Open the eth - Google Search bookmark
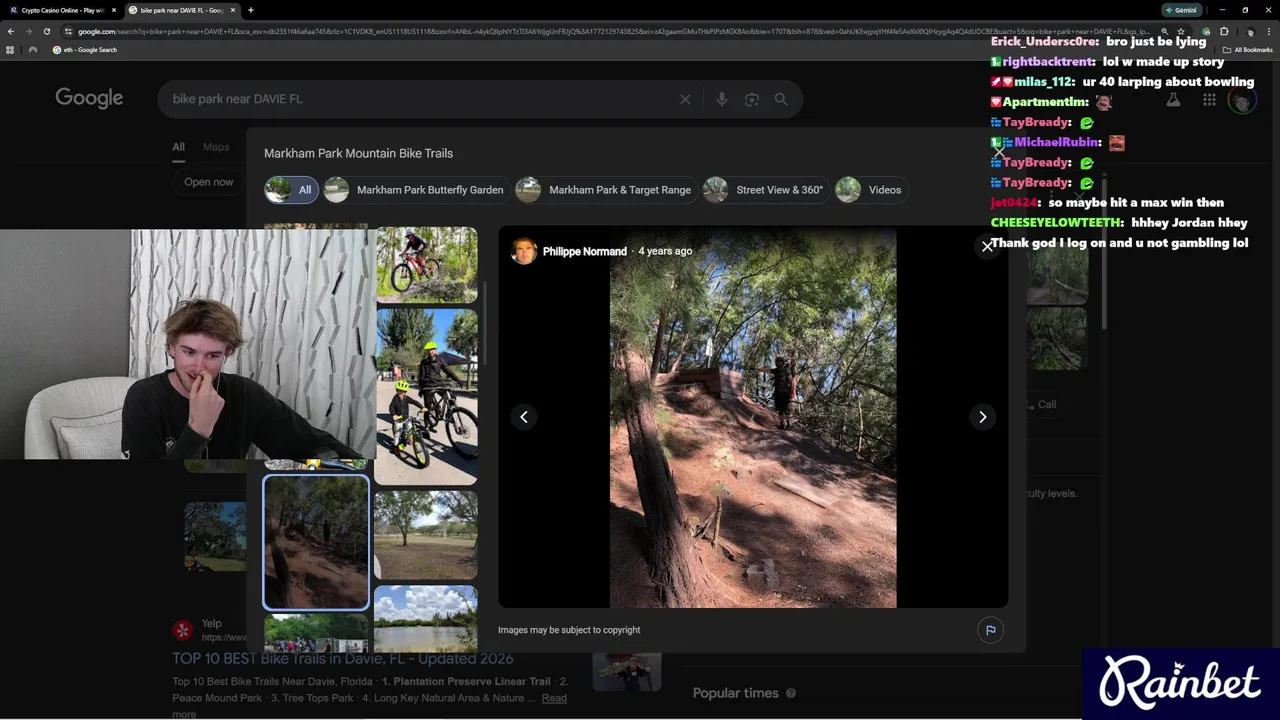Image resolution: width=1280 pixels, height=720 pixels. tap(85, 50)
